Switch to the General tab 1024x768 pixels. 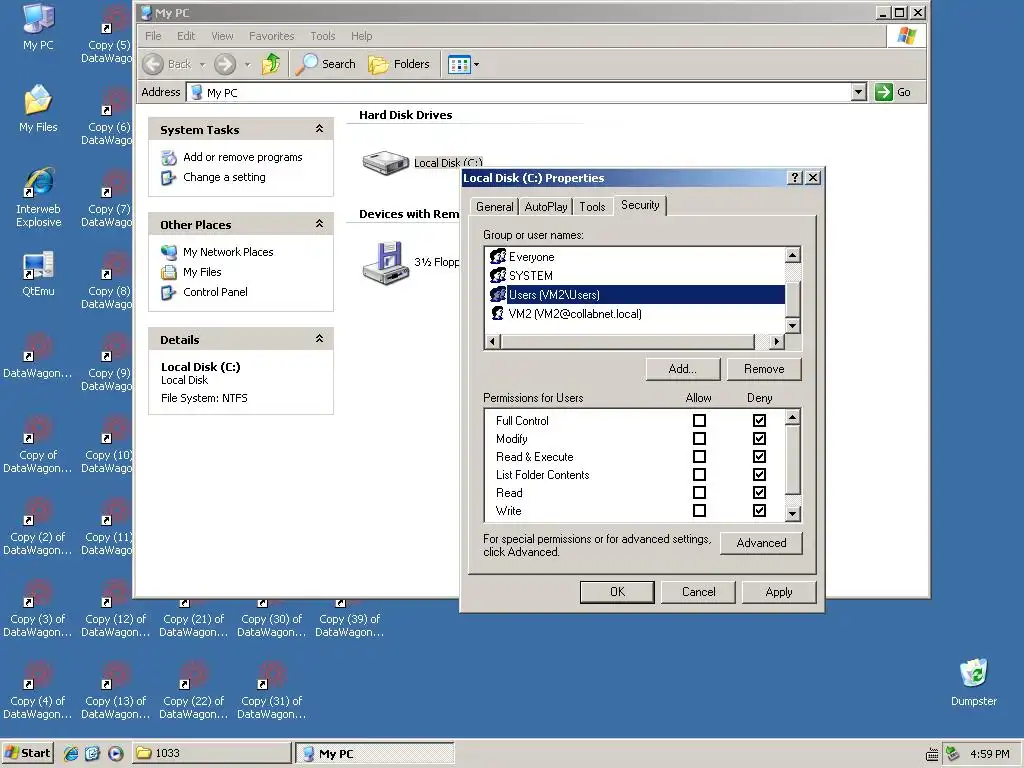pyautogui.click(x=494, y=207)
